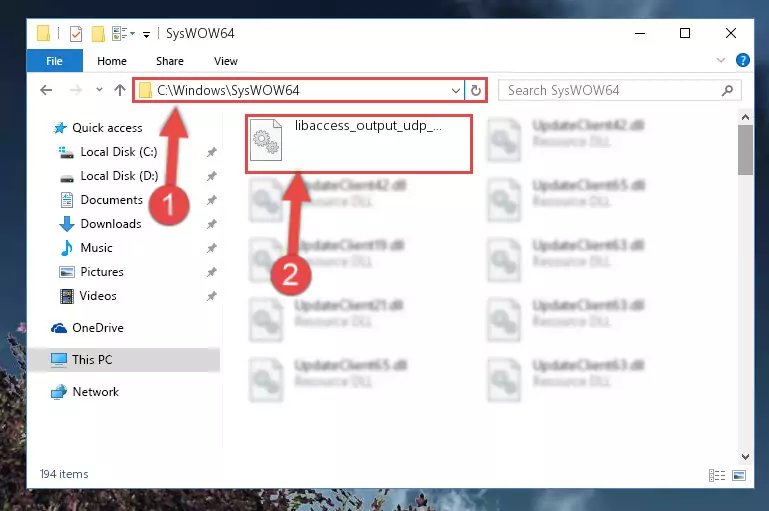Open the Customize Quick Access Toolbar dropdown
This screenshot has height=511, width=769.
coord(146,34)
